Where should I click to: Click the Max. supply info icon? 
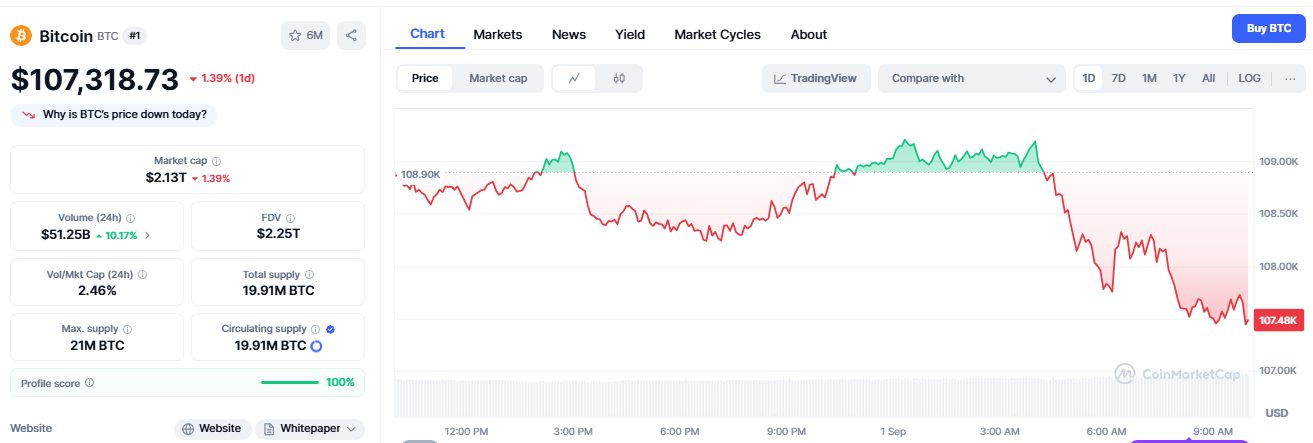pyautogui.click(x=127, y=329)
